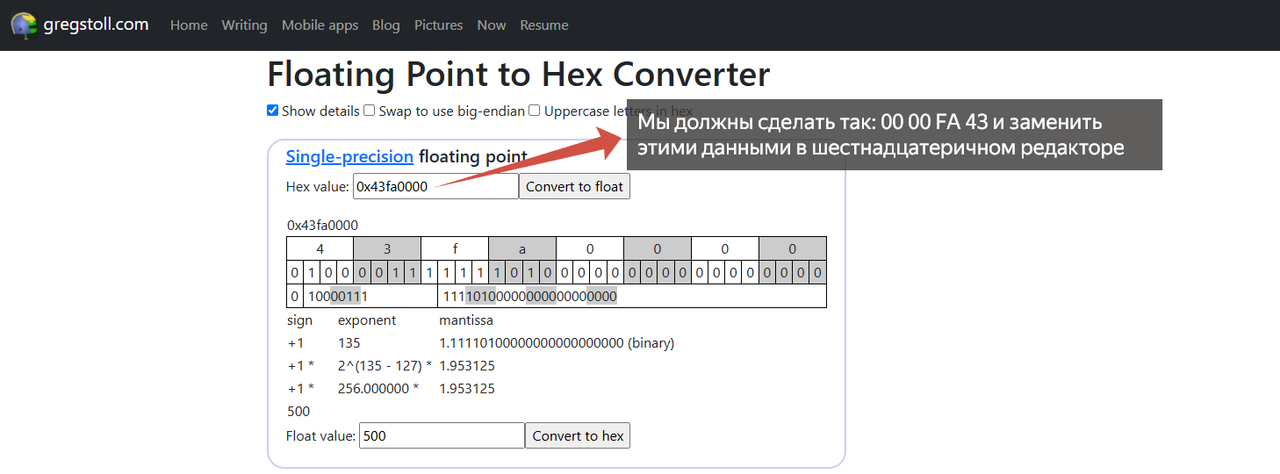Click the result value 500 text

298,411
